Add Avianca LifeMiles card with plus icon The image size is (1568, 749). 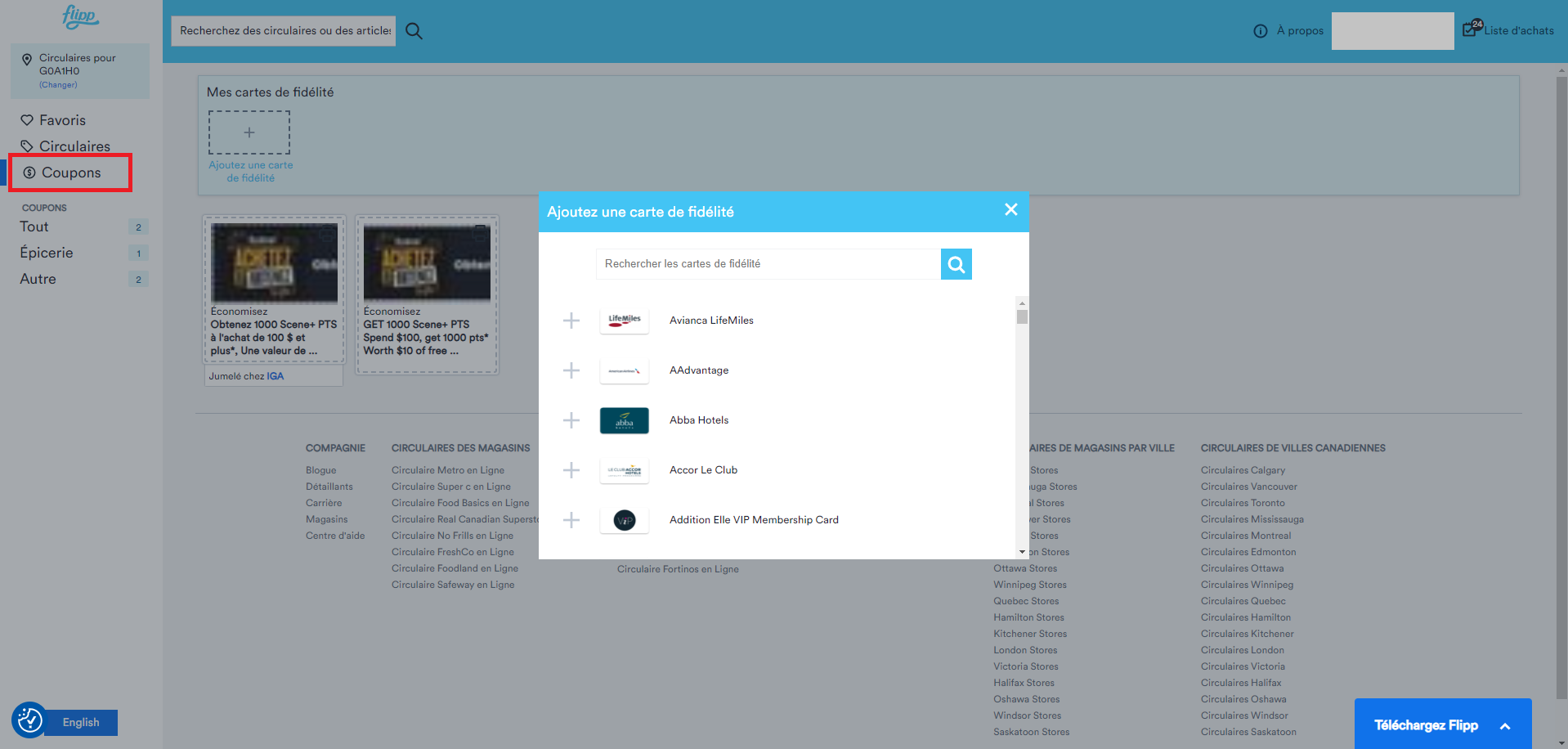point(571,321)
